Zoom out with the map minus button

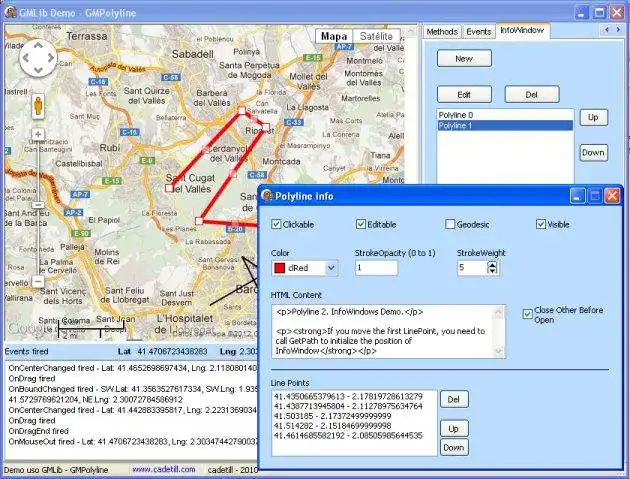(x=38, y=281)
